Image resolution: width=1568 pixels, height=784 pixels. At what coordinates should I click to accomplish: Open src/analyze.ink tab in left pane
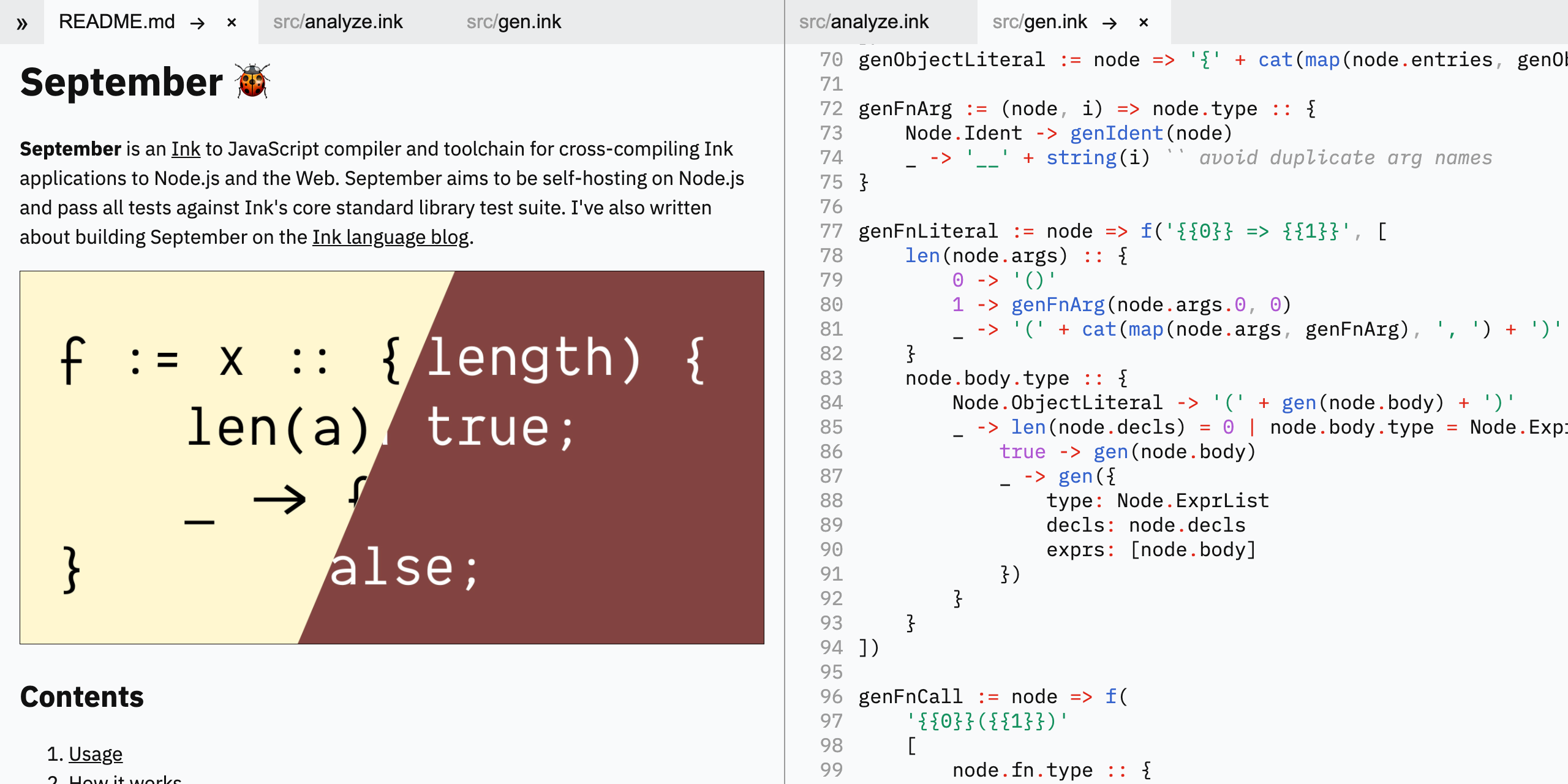coord(338,22)
